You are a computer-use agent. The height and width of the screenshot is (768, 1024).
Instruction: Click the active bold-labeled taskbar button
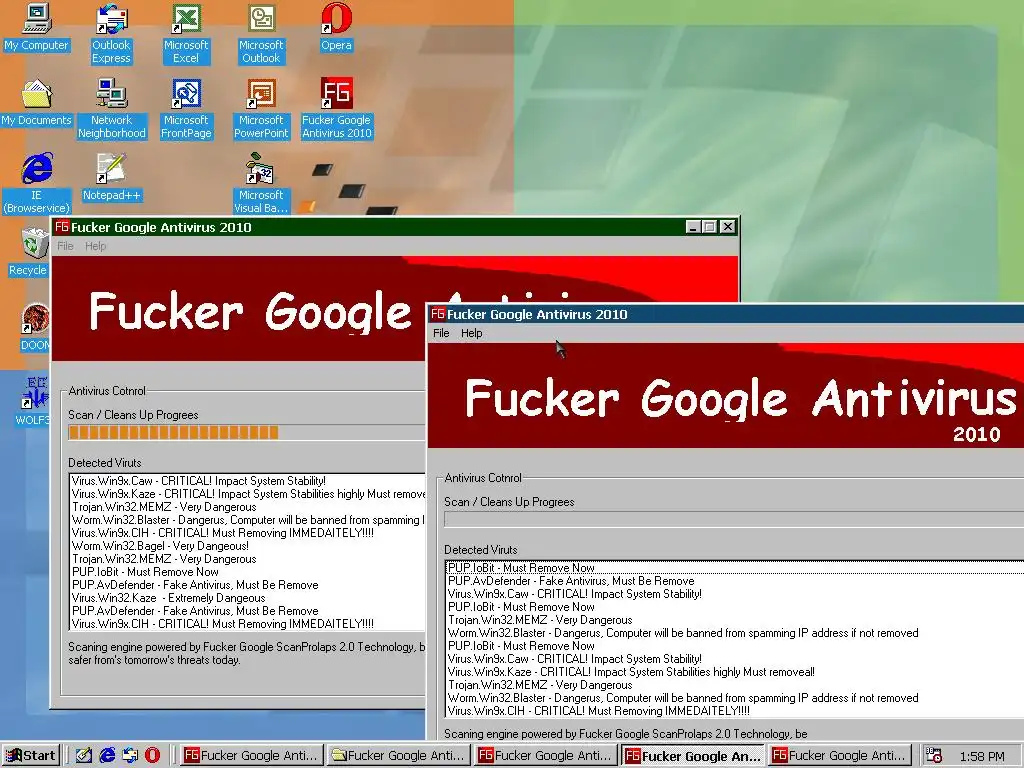click(x=692, y=755)
